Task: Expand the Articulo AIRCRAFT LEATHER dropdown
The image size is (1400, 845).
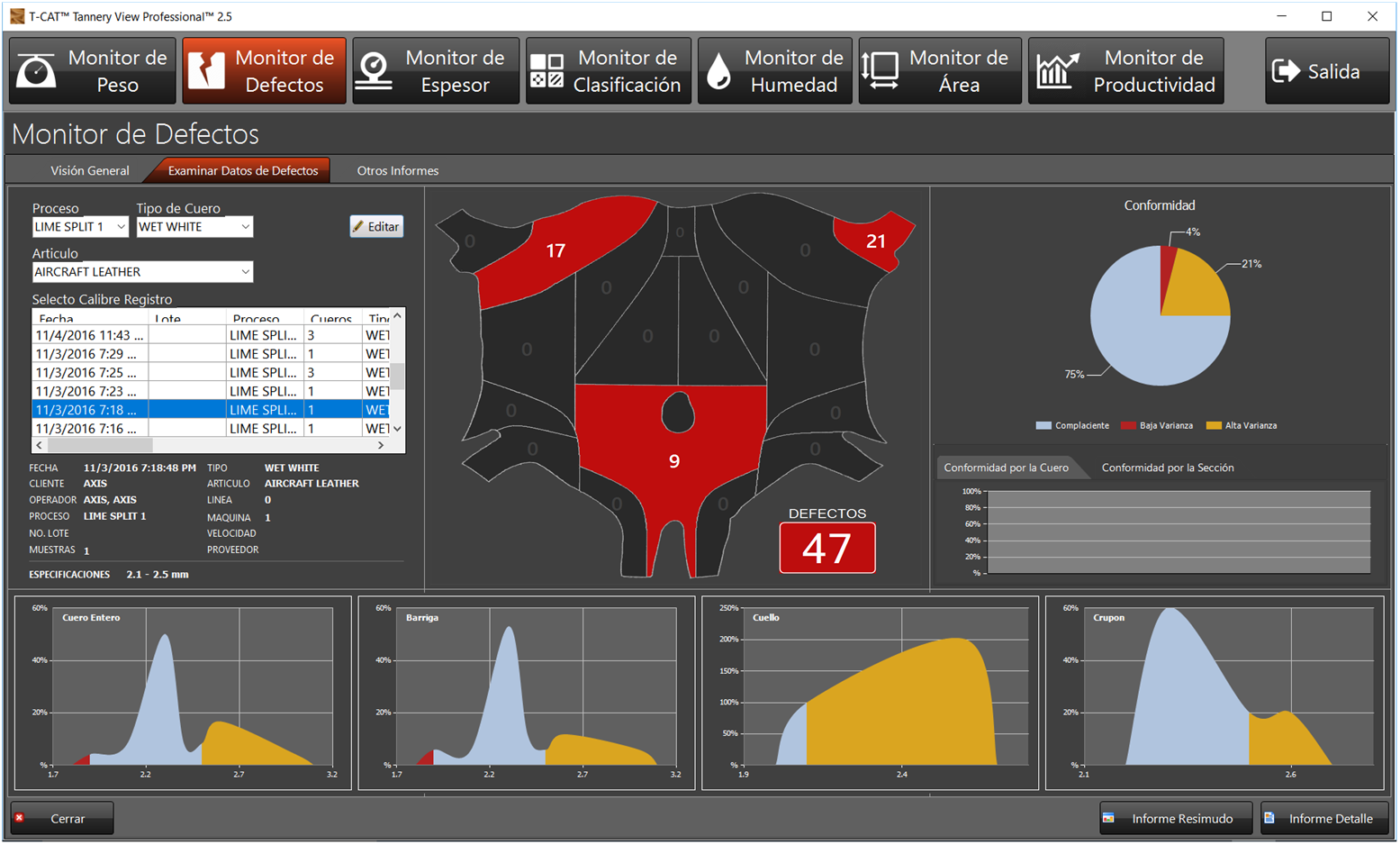Action: tap(245, 272)
